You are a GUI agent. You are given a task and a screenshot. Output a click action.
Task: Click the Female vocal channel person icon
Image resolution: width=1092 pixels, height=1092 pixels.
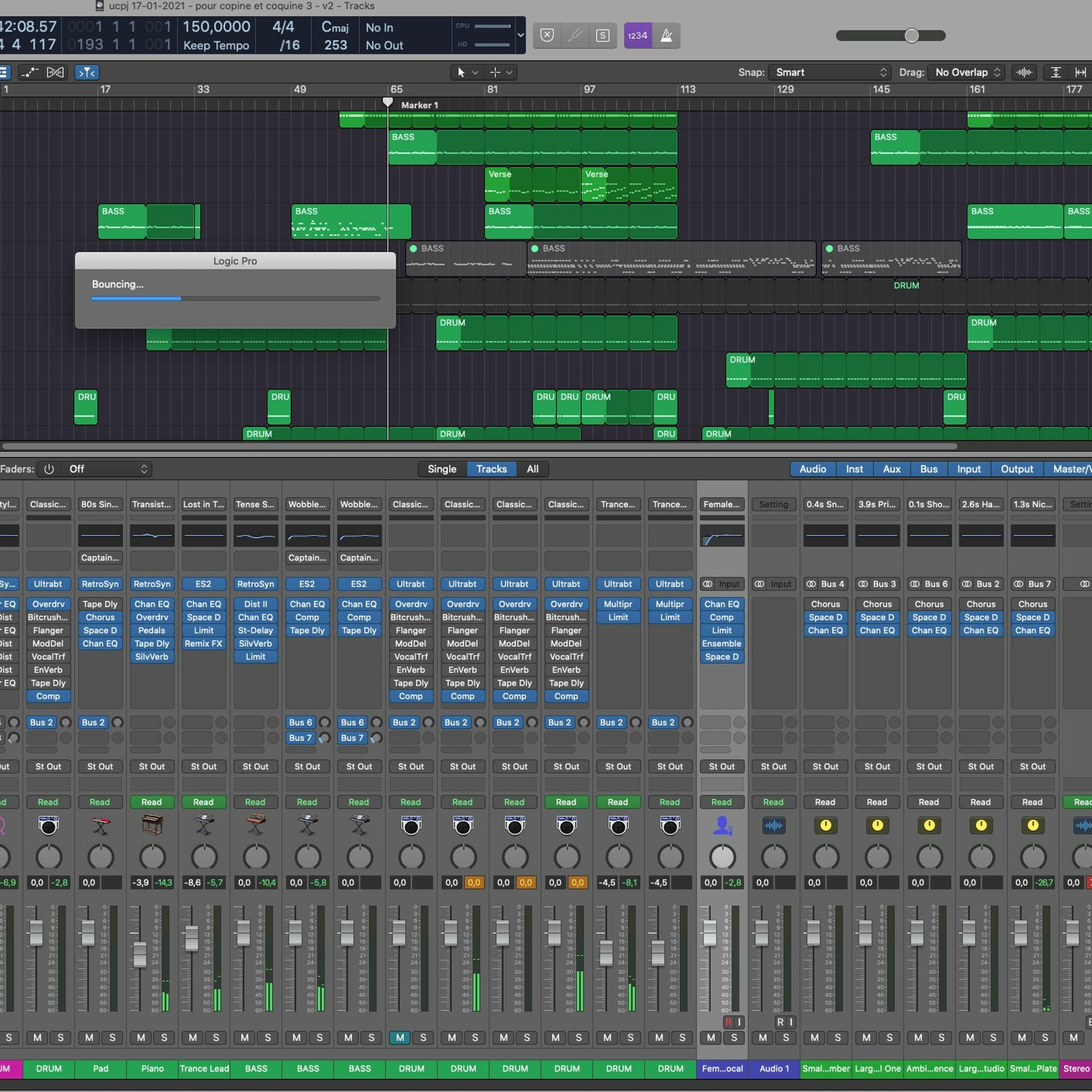click(722, 826)
